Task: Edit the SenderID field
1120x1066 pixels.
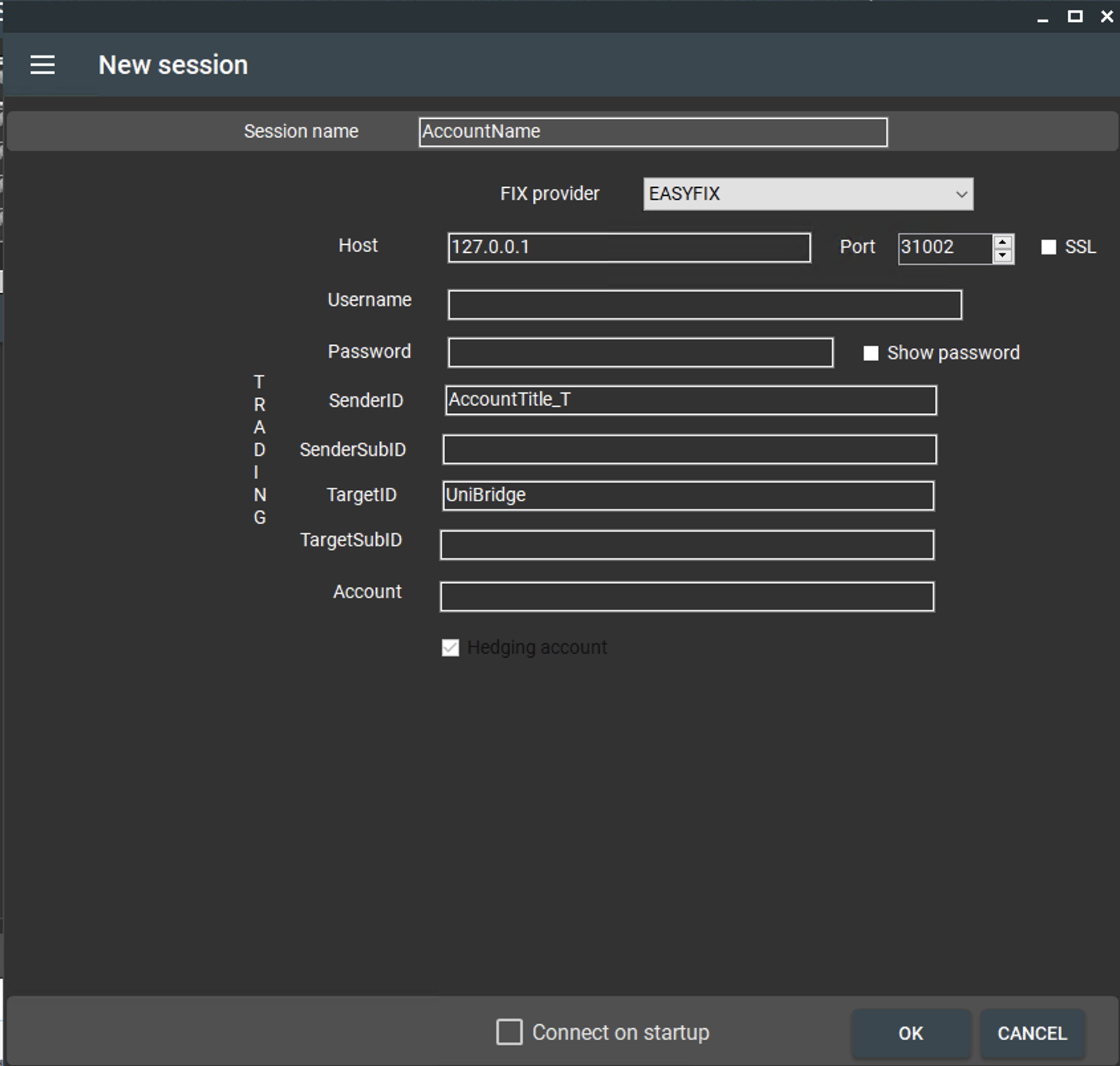Action: pos(690,400)
